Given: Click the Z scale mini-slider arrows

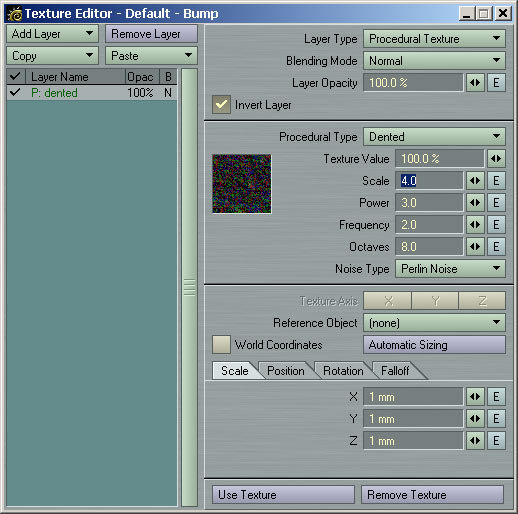Looking at the screenshot, I should 475,441.
